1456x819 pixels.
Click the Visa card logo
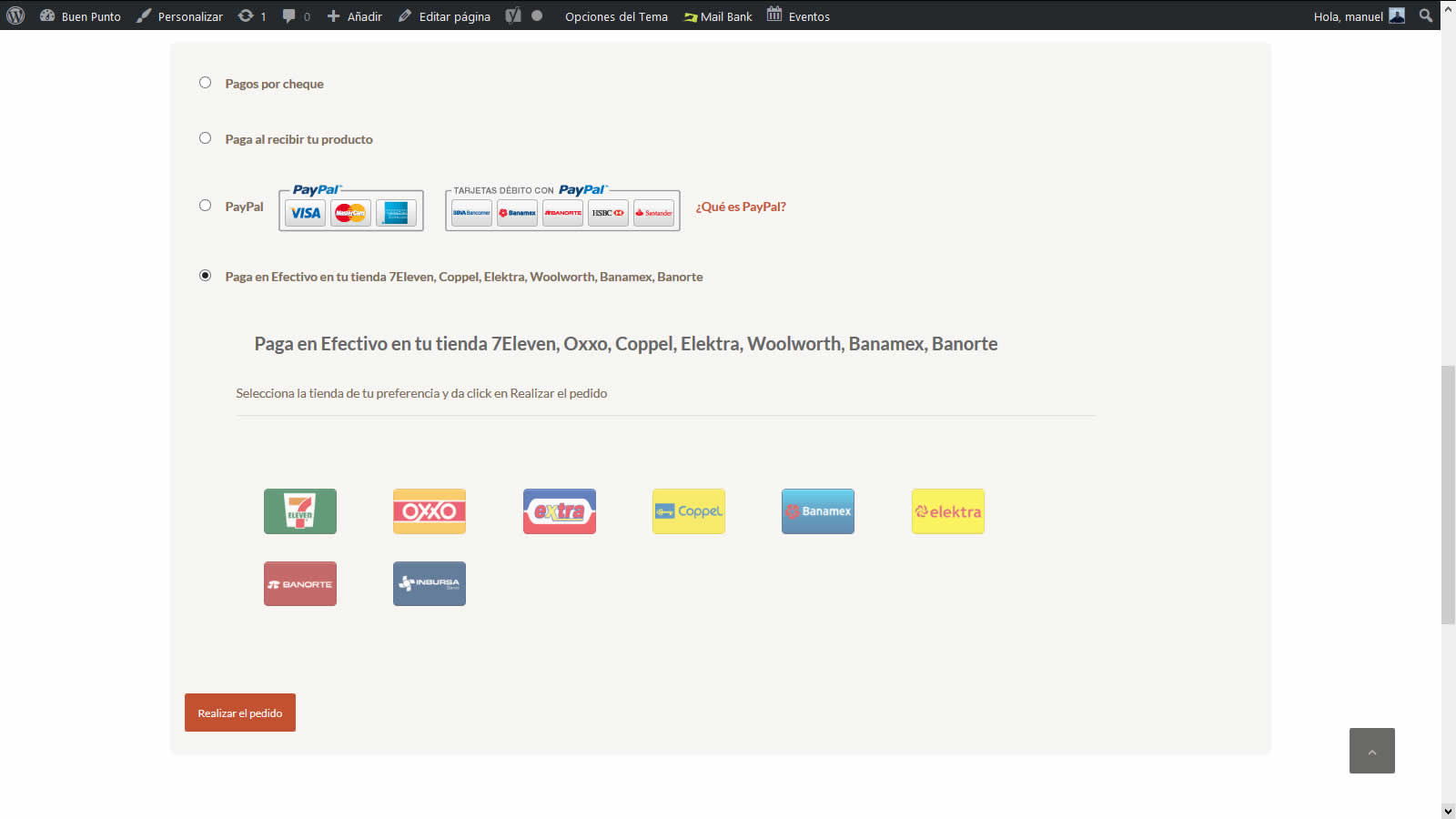tap(305, 213)
